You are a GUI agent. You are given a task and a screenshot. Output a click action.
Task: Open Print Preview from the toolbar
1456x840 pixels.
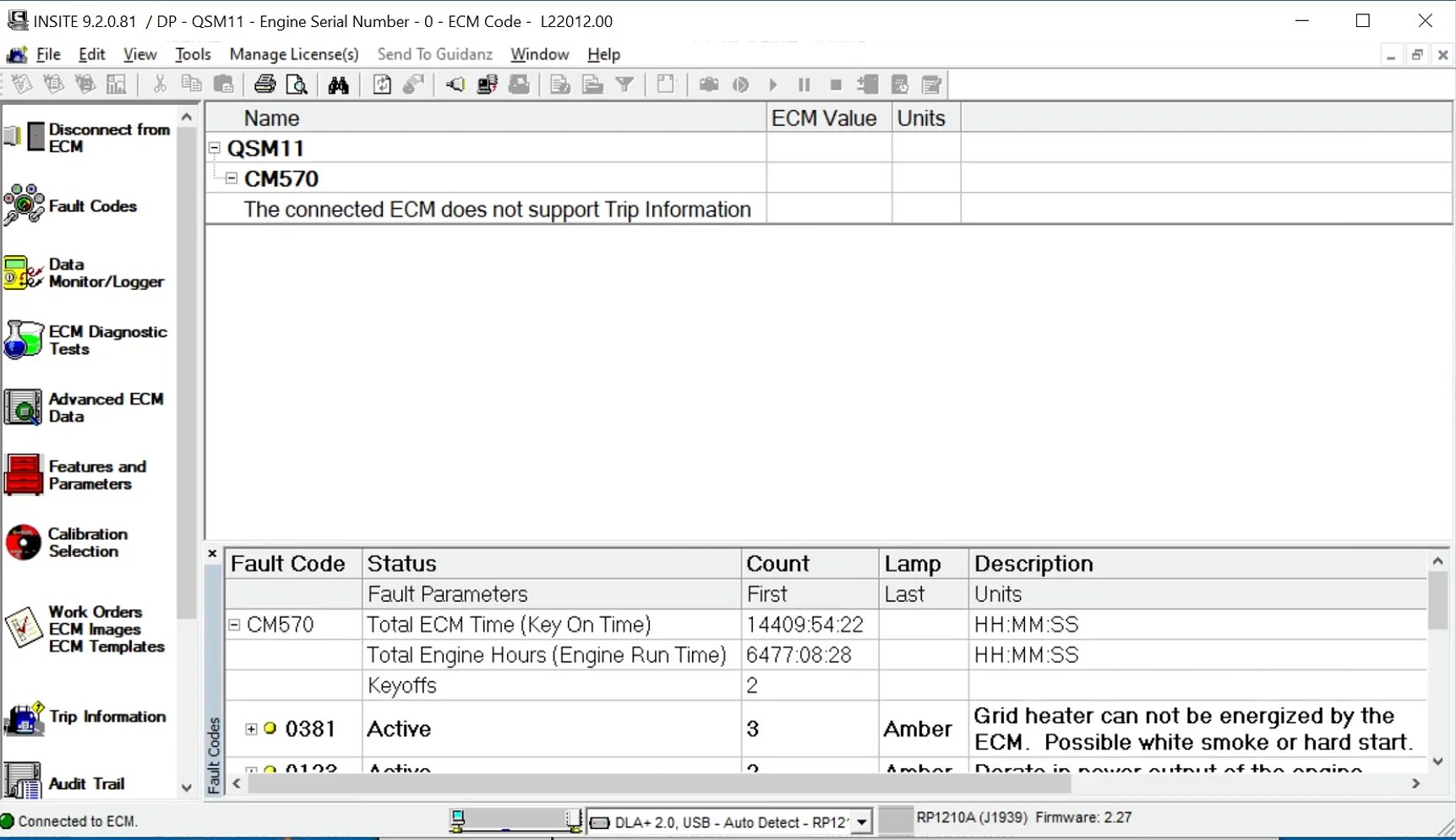pyautogui.click(x=297, y=85)
